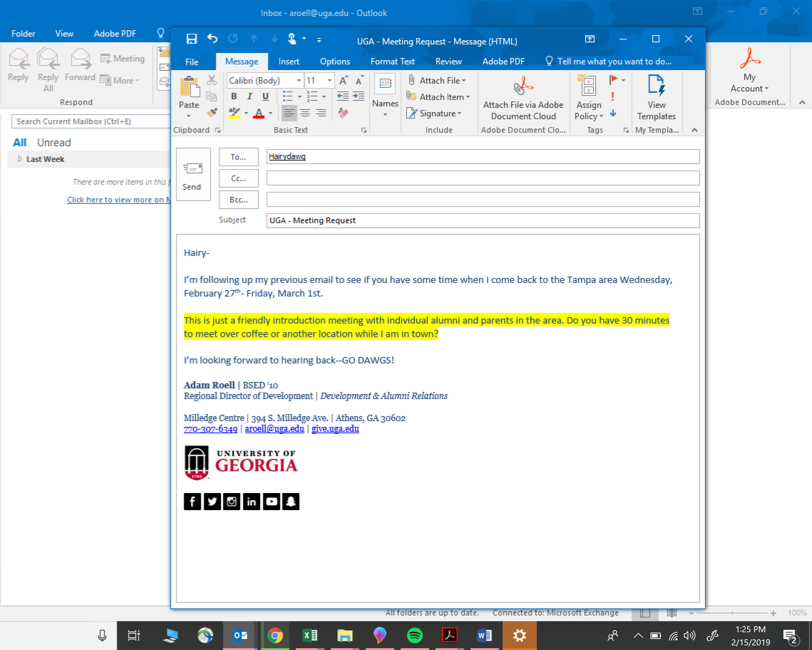
Task: Open the File tab in the message window
Action: point(192,62)
